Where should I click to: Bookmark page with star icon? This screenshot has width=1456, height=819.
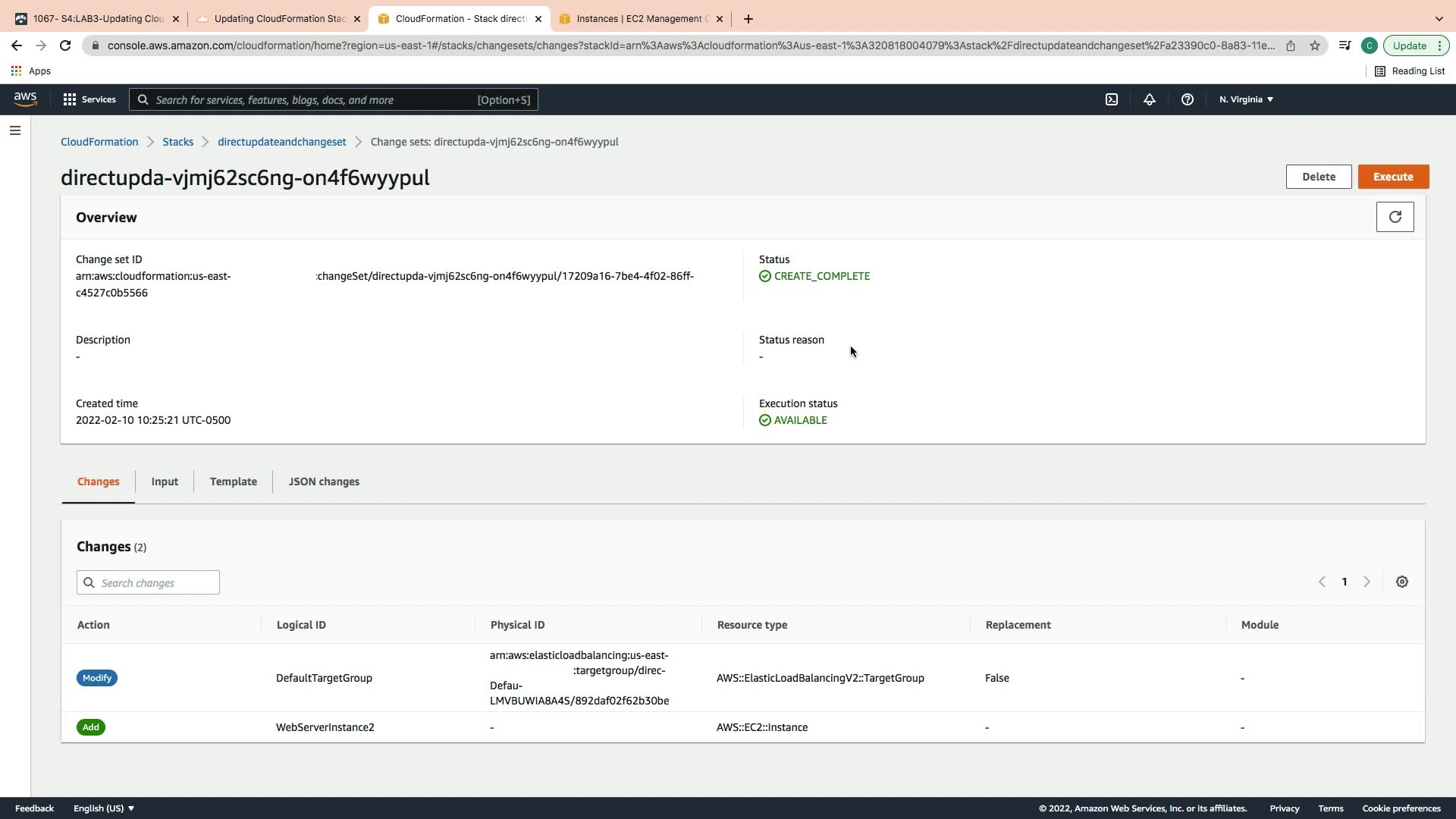[x=1314, y=45]
